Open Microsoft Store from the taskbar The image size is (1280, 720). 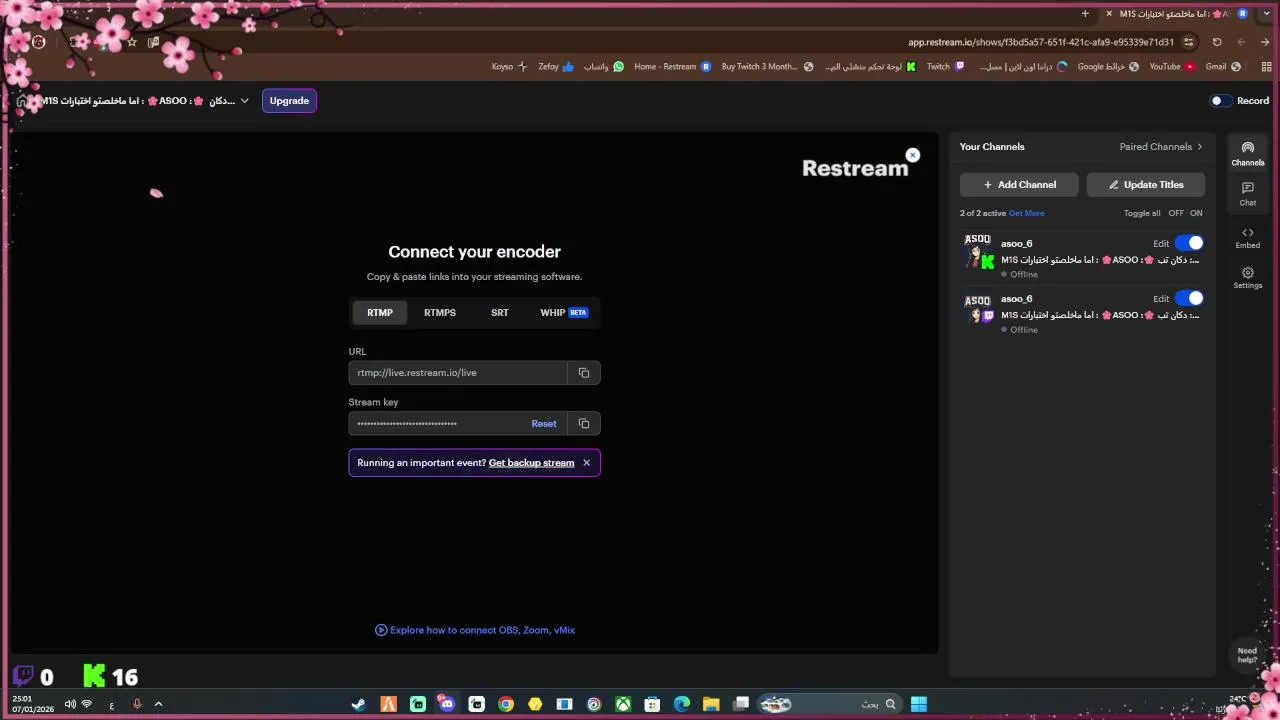(x=652, y=704)
